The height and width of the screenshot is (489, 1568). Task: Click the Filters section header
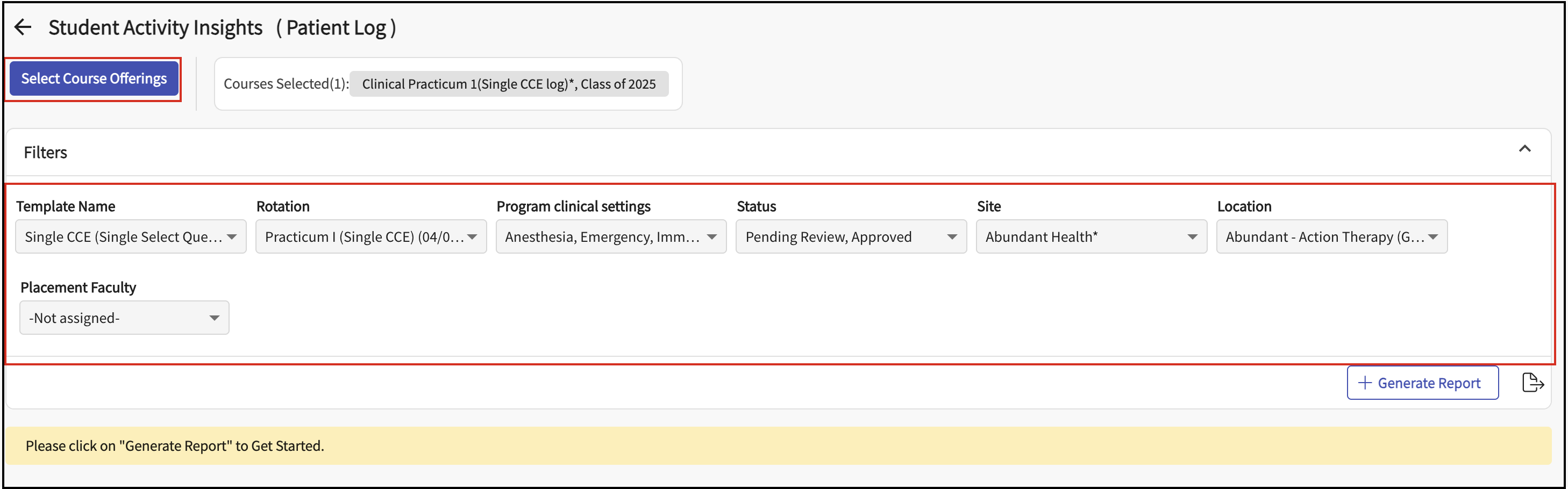click(46, 153)
